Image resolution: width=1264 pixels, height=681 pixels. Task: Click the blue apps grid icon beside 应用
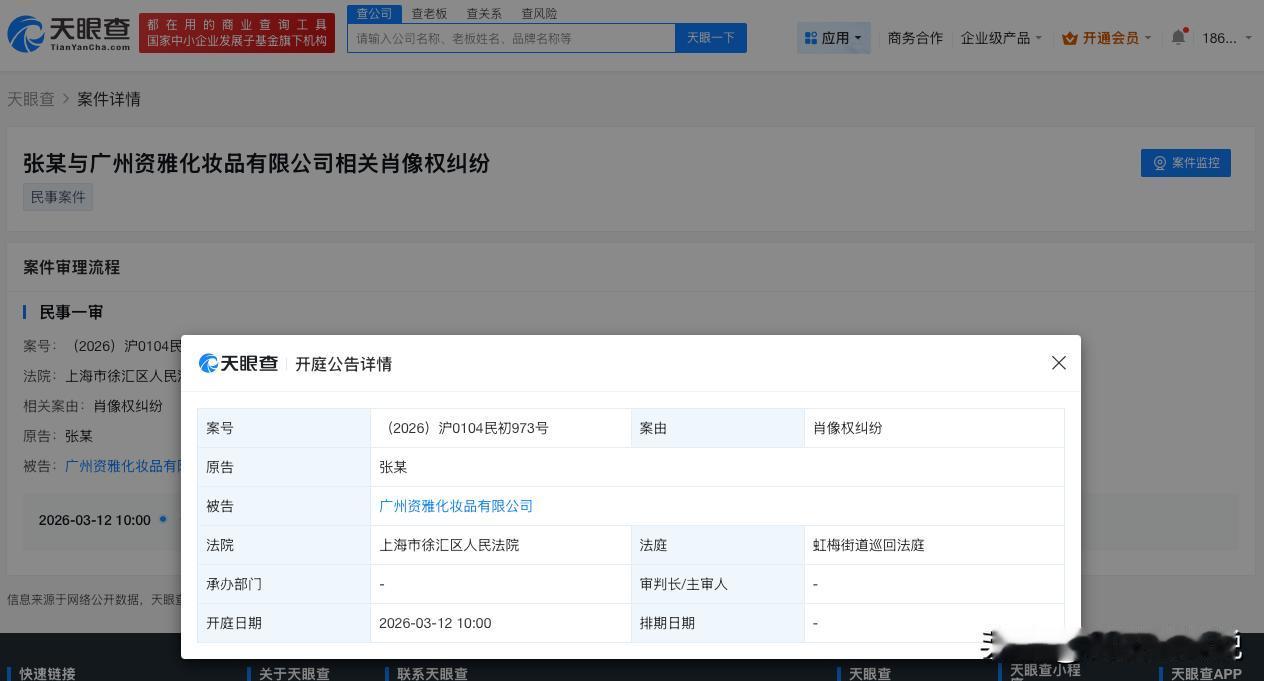pos(812,37)
